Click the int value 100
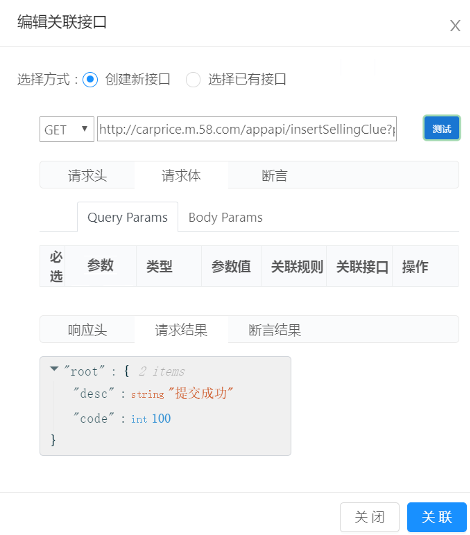The image size is (470, 535). pyautogui.click(x=161, y=419)
